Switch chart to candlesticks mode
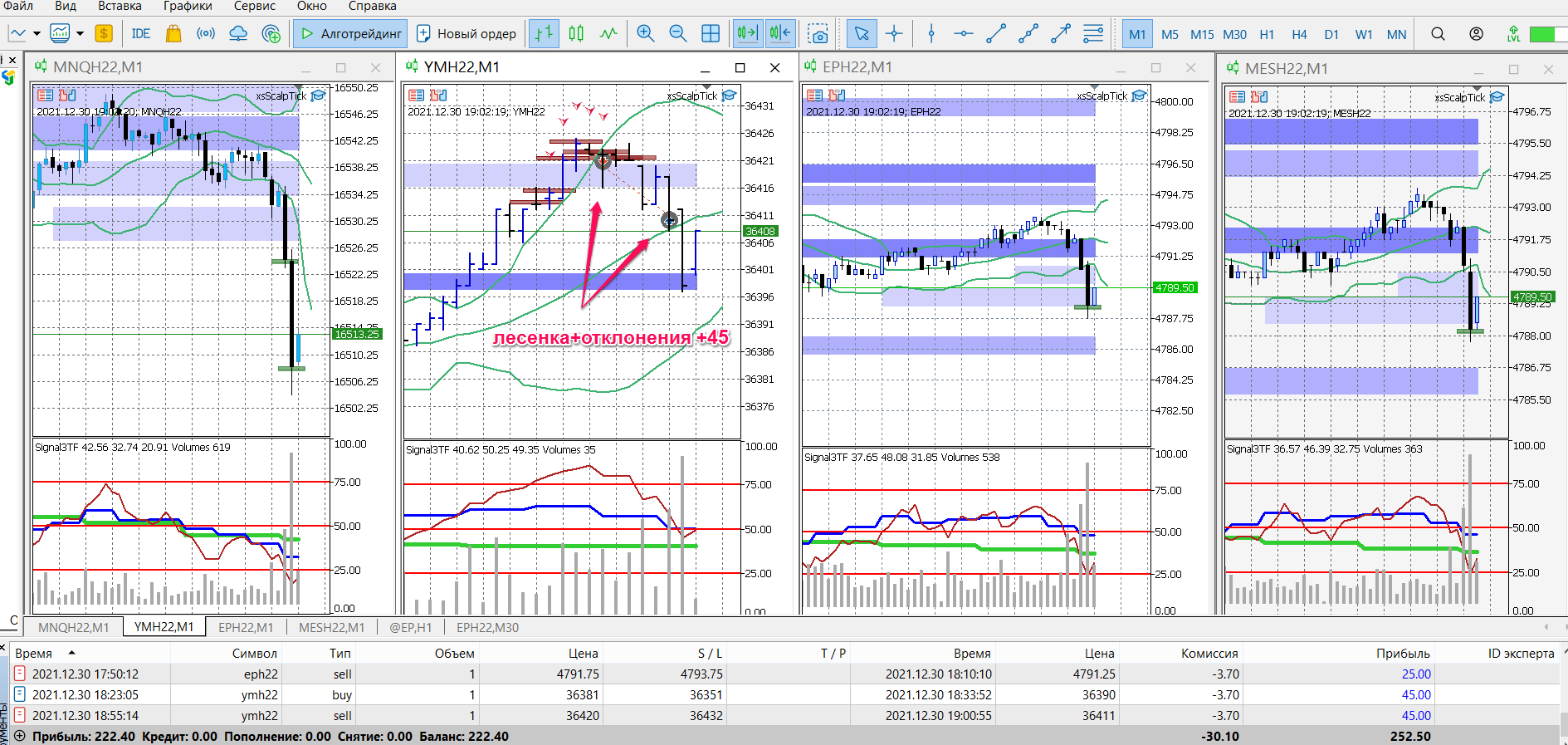 [x=576, y=34]
